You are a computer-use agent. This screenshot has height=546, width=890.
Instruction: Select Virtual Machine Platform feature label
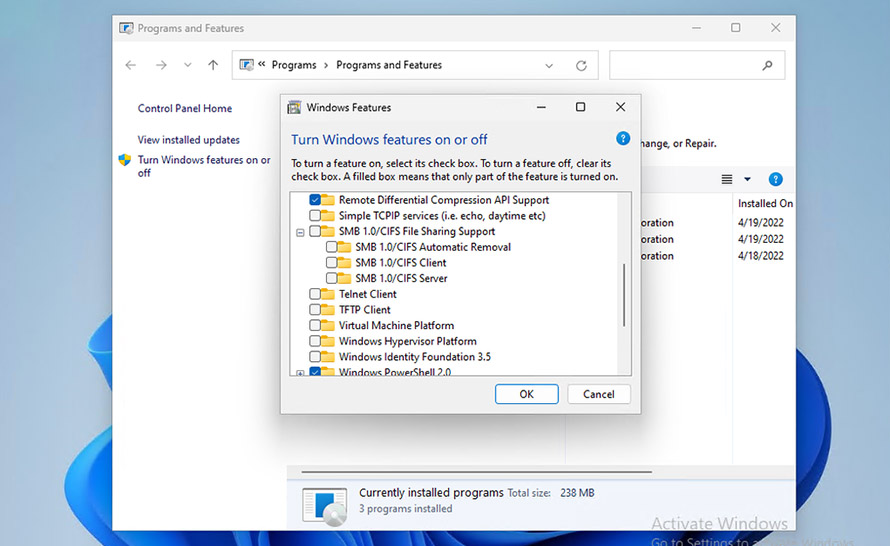pyautogui.click(x=396, y=326)
